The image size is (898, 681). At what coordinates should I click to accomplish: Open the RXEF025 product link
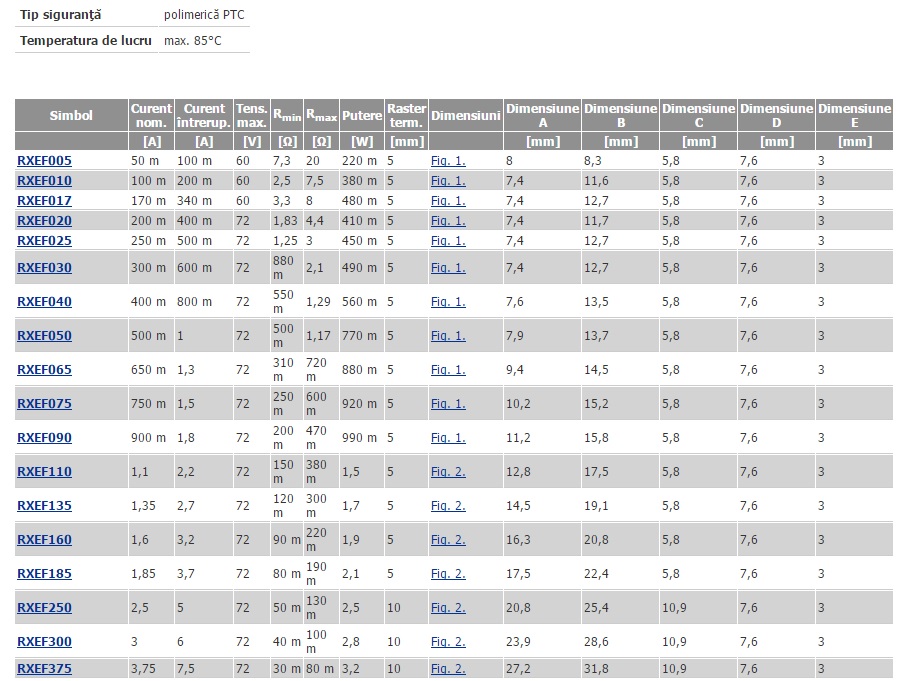[44, 241]
